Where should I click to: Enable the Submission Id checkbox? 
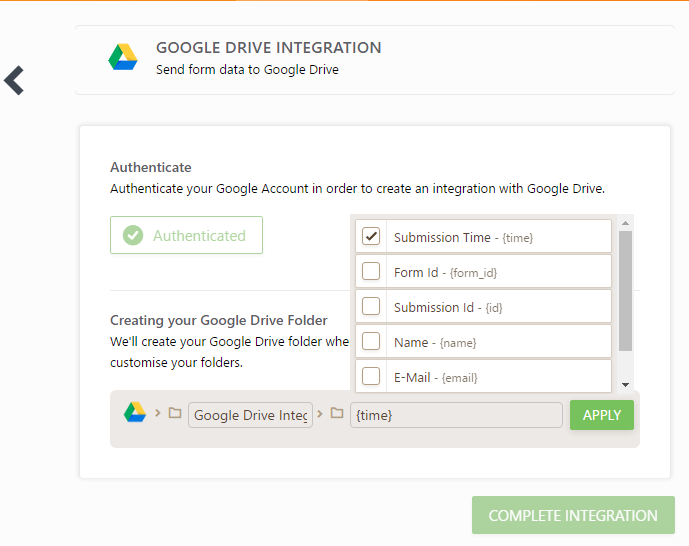[x=371, y=306]
